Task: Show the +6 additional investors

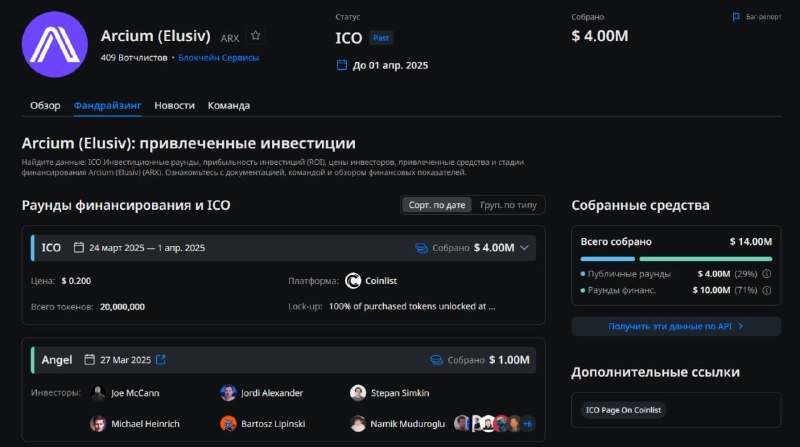Action: coord(528,424)
